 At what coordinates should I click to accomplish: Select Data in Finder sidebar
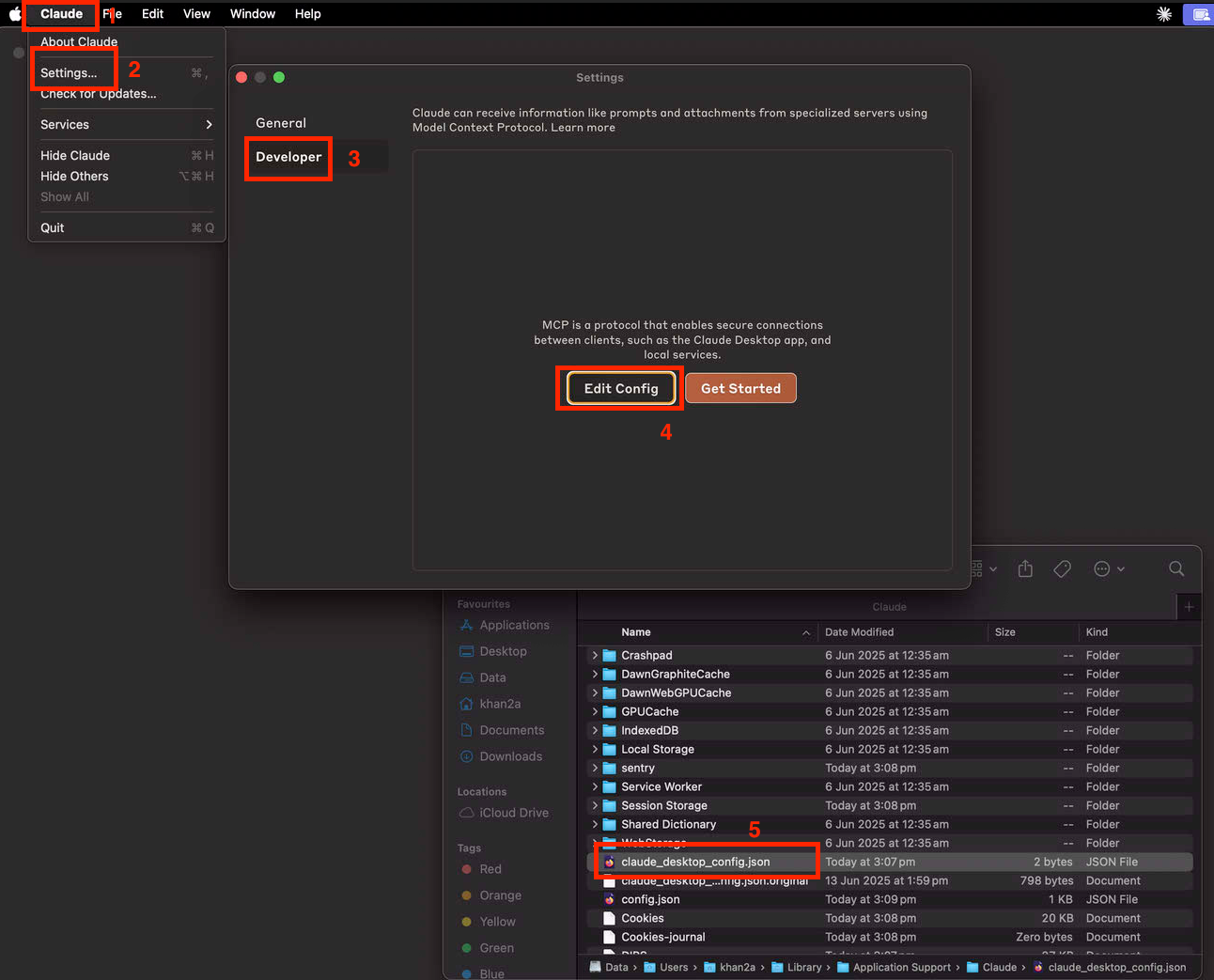pyautogui.click(x=482, y=677)
